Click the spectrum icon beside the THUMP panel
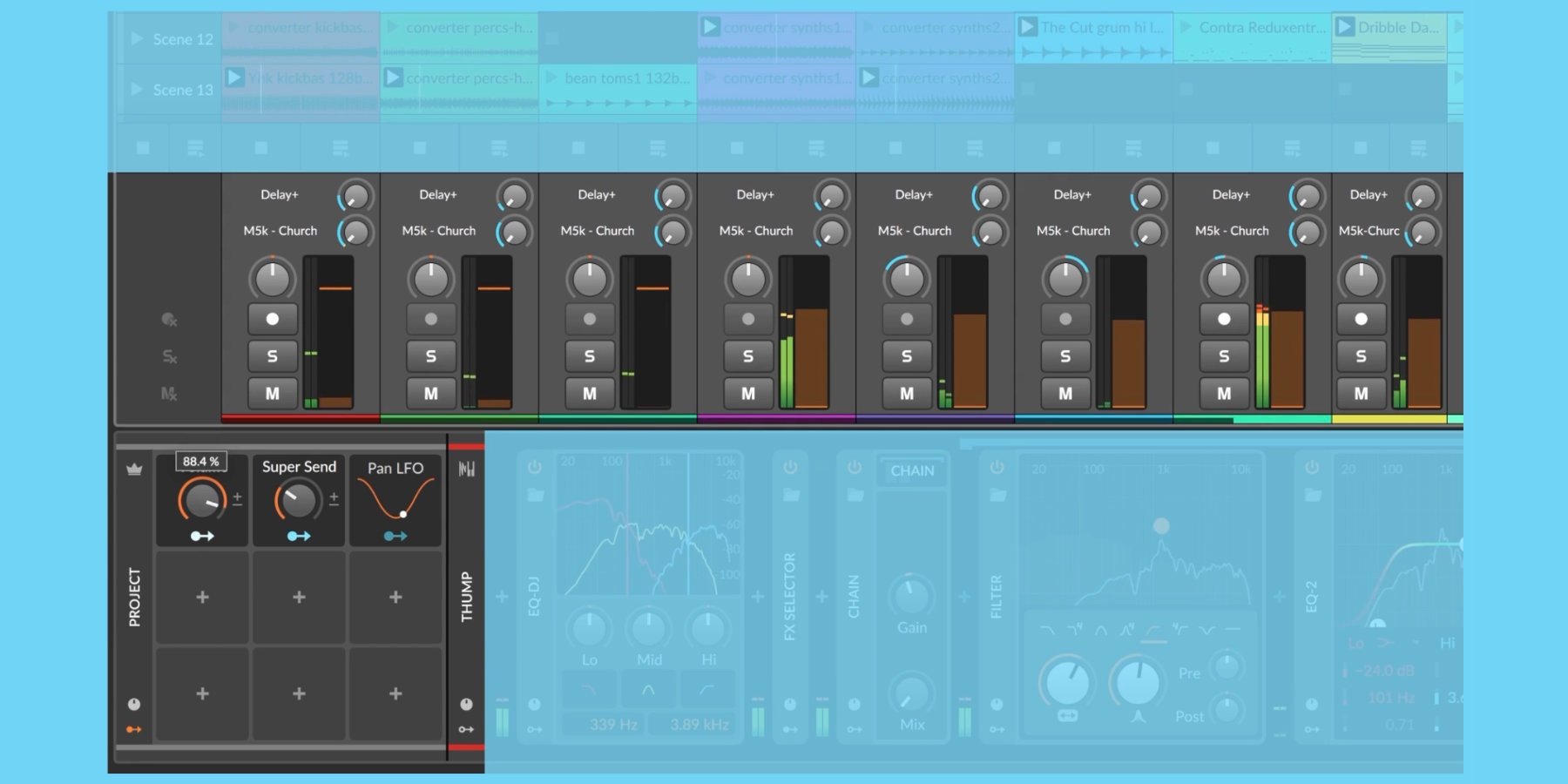 pyautogui.click(x=467, y=468)
